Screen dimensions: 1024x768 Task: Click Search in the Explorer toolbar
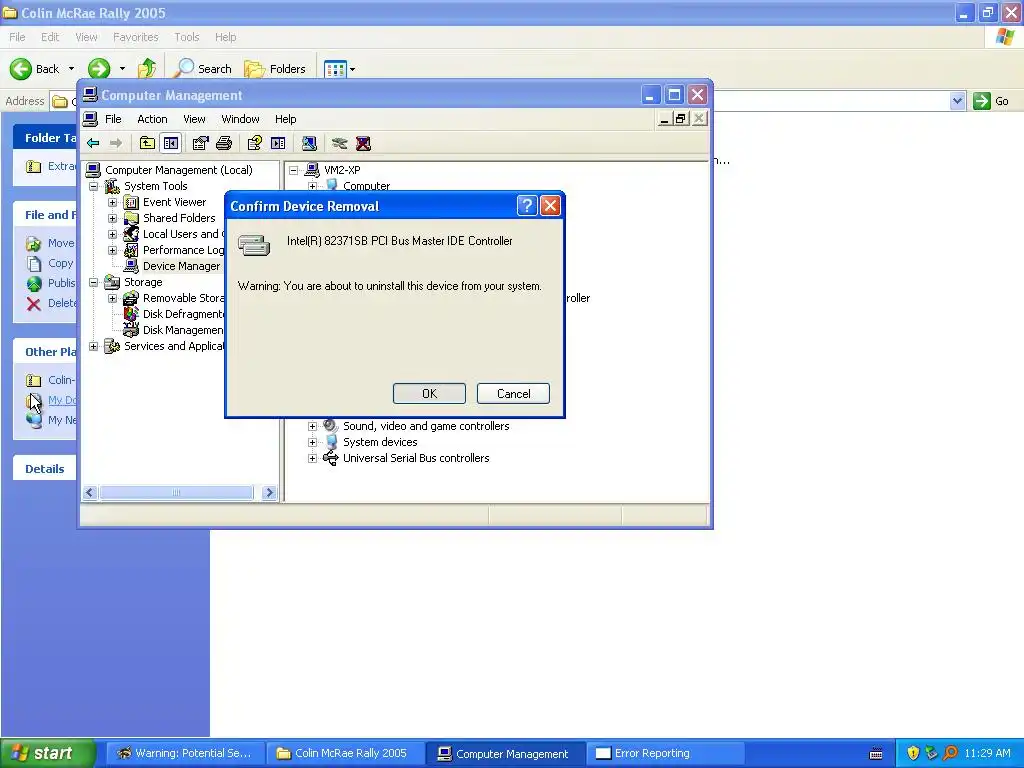click(202, 69)
